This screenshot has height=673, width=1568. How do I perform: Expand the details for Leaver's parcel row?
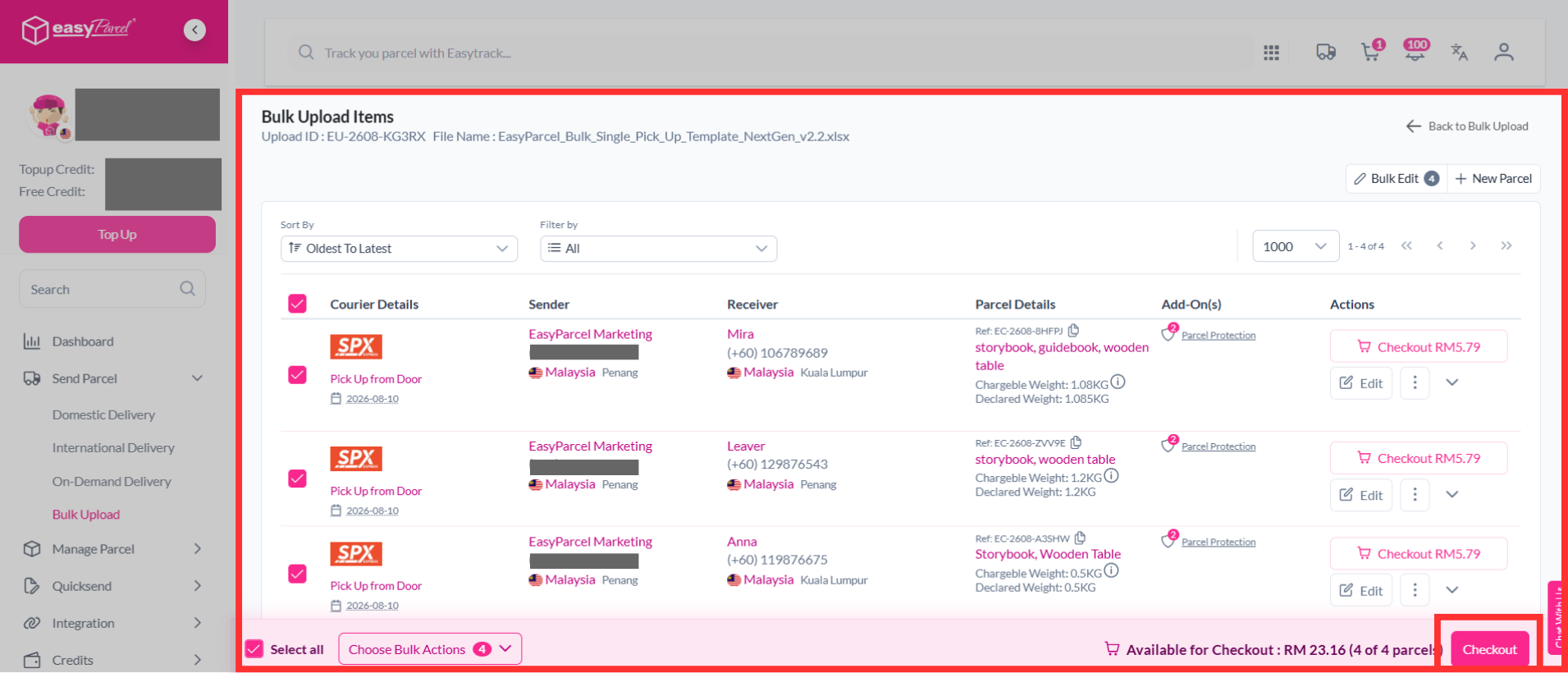tap(1452, 495)
